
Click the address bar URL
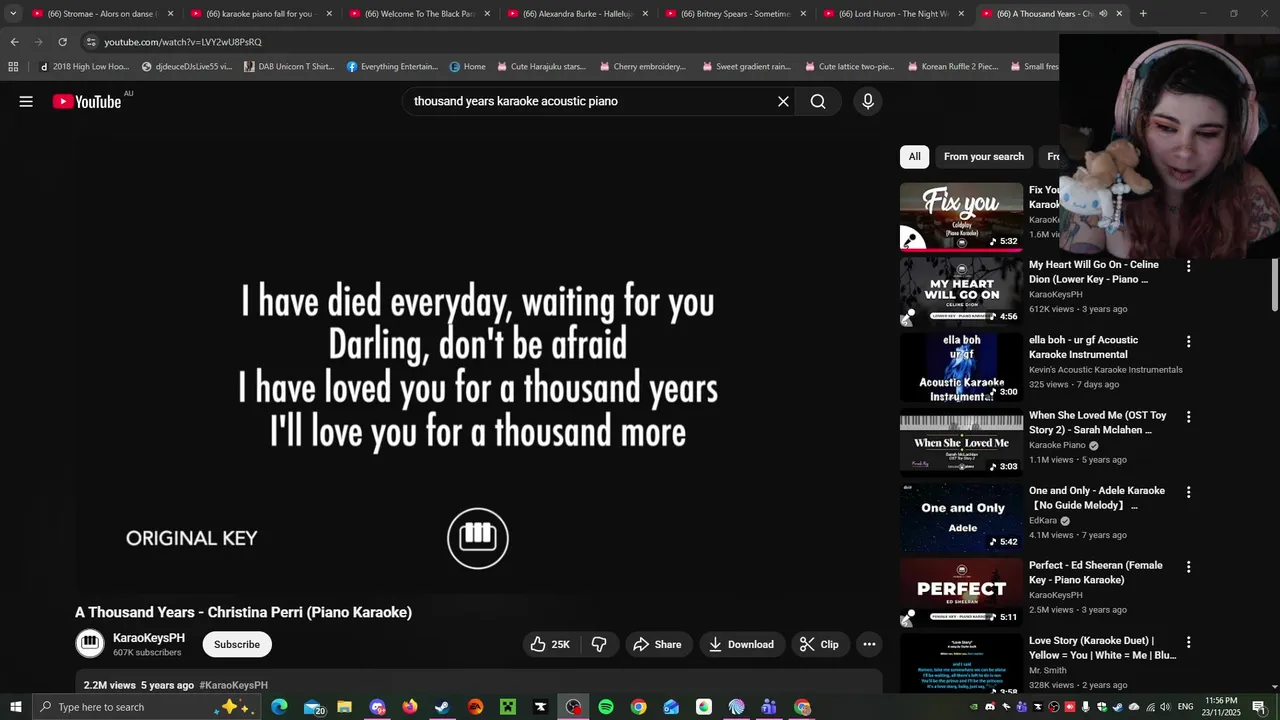[x=183, y=42]
